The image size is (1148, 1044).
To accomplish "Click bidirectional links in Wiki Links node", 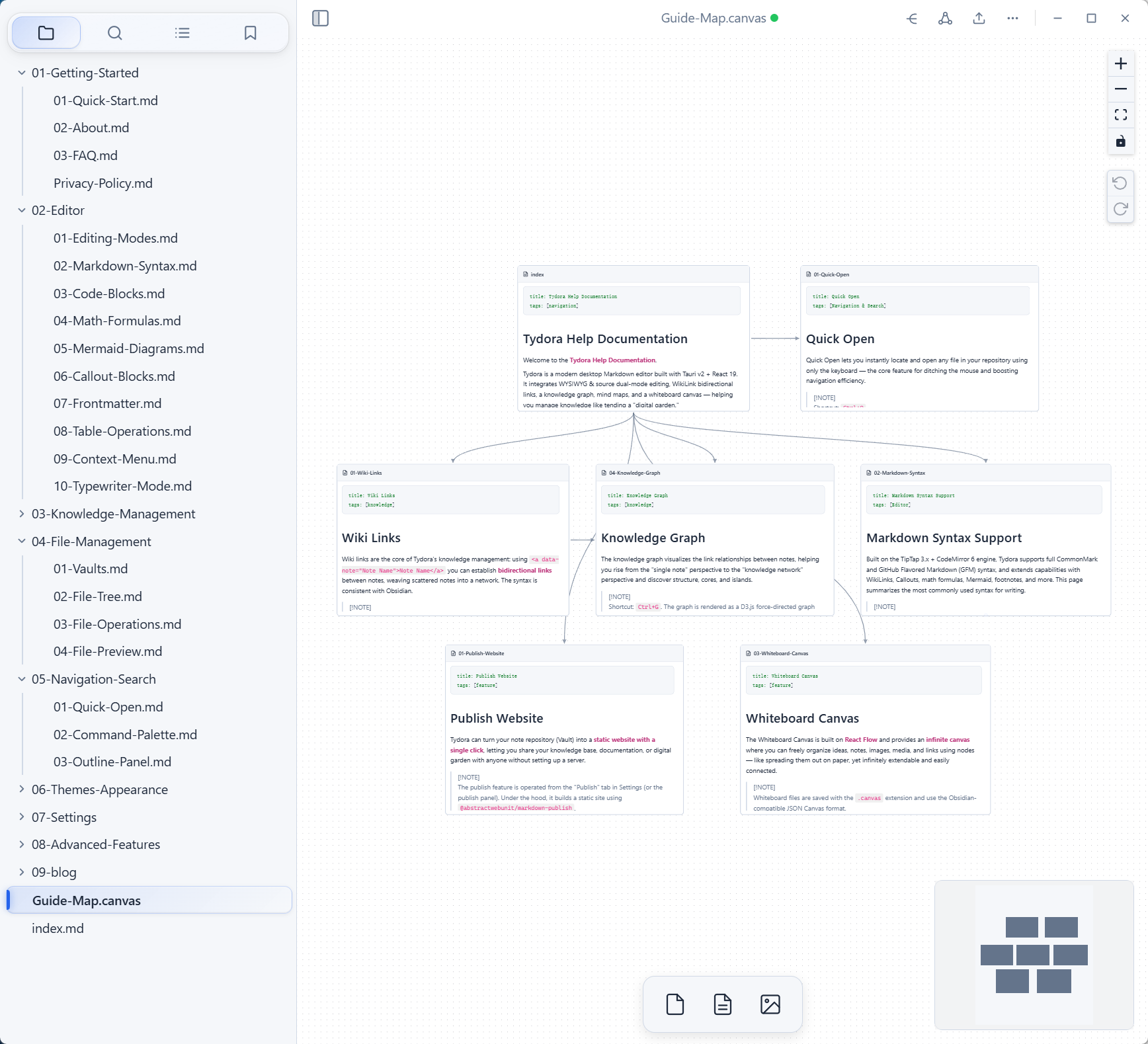I will point(524,570).
